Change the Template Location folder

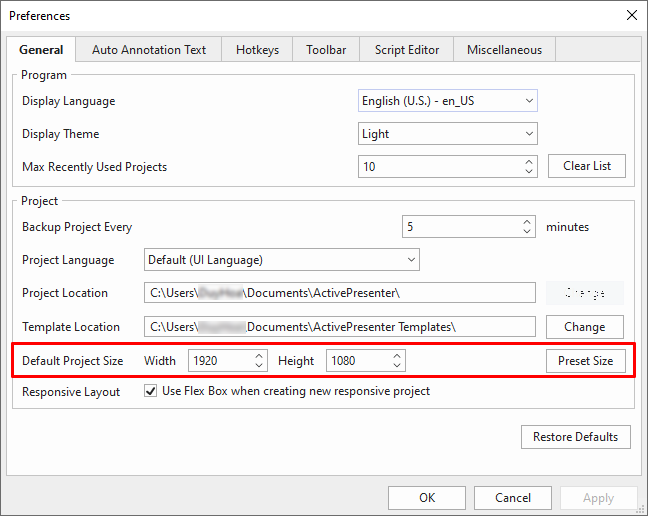point(584,327)
